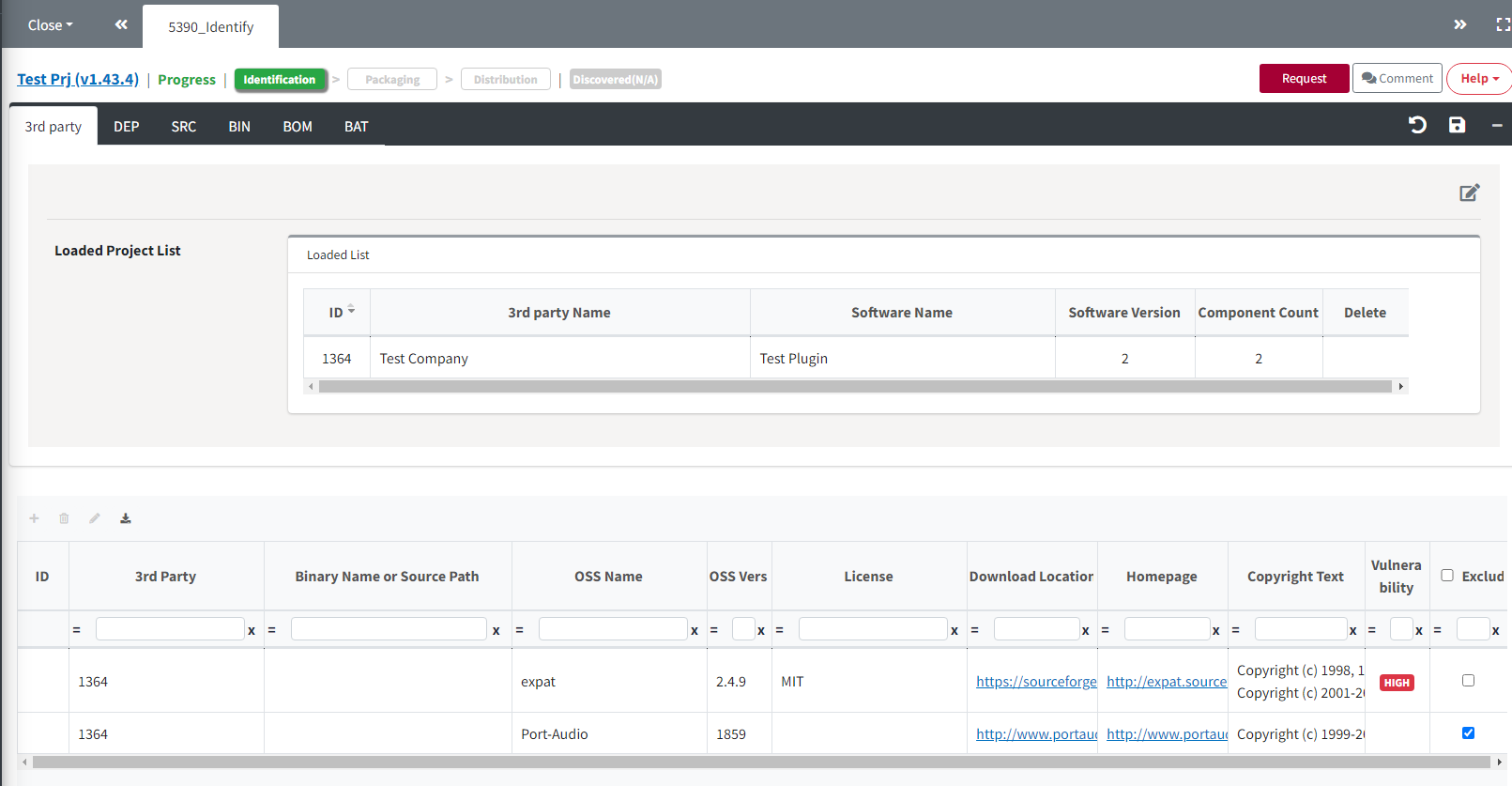Clear the Copyright Text filter x
This screenshot has width=1512, height=786.
tap(1353, 630)
